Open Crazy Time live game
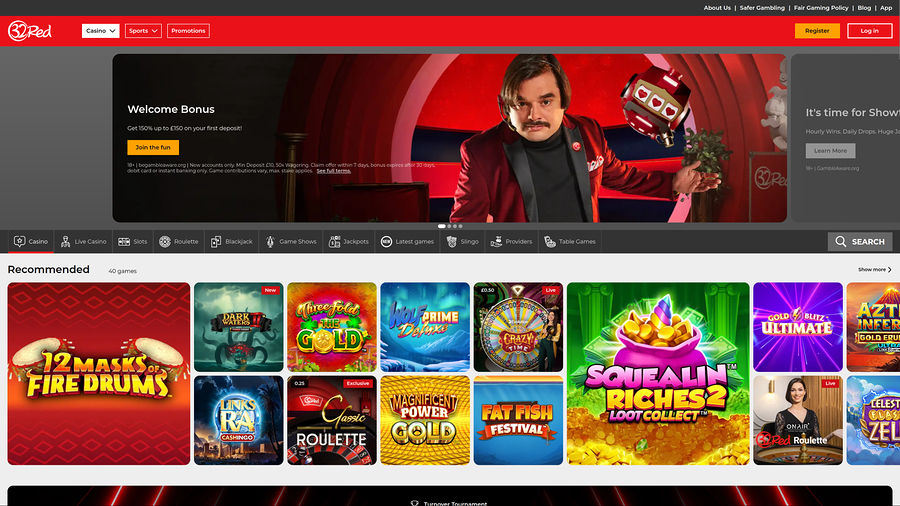900x506 pixels. [518, 327]
